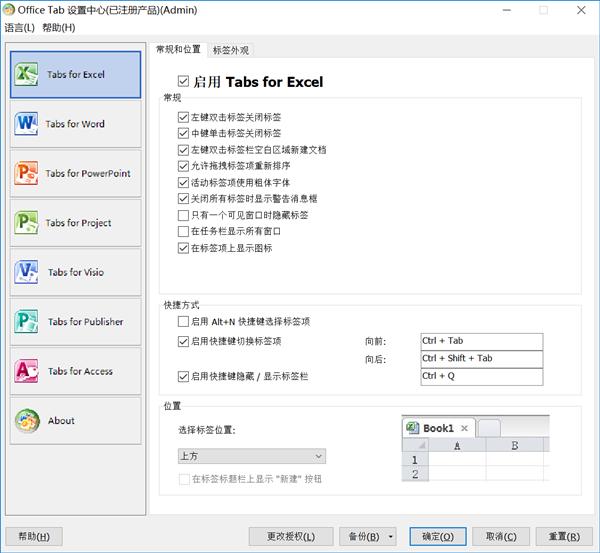Viewport: 600px width, 553px height.
Task: Click the Excel icon on the Book1 preview tab
Action: click(x=412, y=427)
